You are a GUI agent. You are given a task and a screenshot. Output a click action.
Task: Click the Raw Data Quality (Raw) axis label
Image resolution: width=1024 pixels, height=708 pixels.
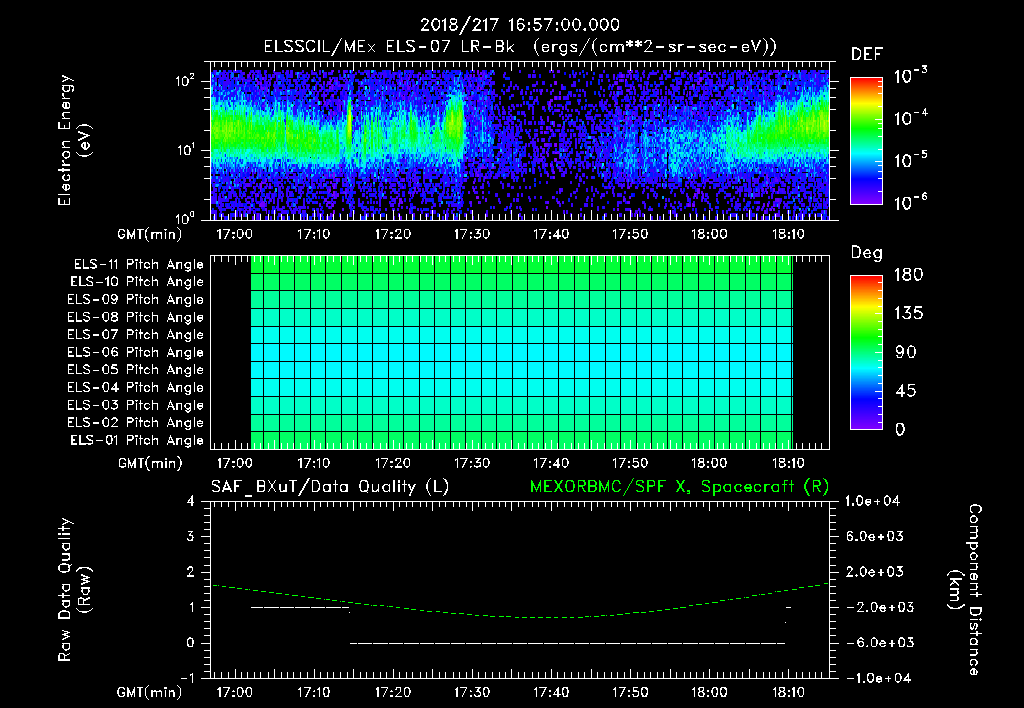[x=74, y=589]
